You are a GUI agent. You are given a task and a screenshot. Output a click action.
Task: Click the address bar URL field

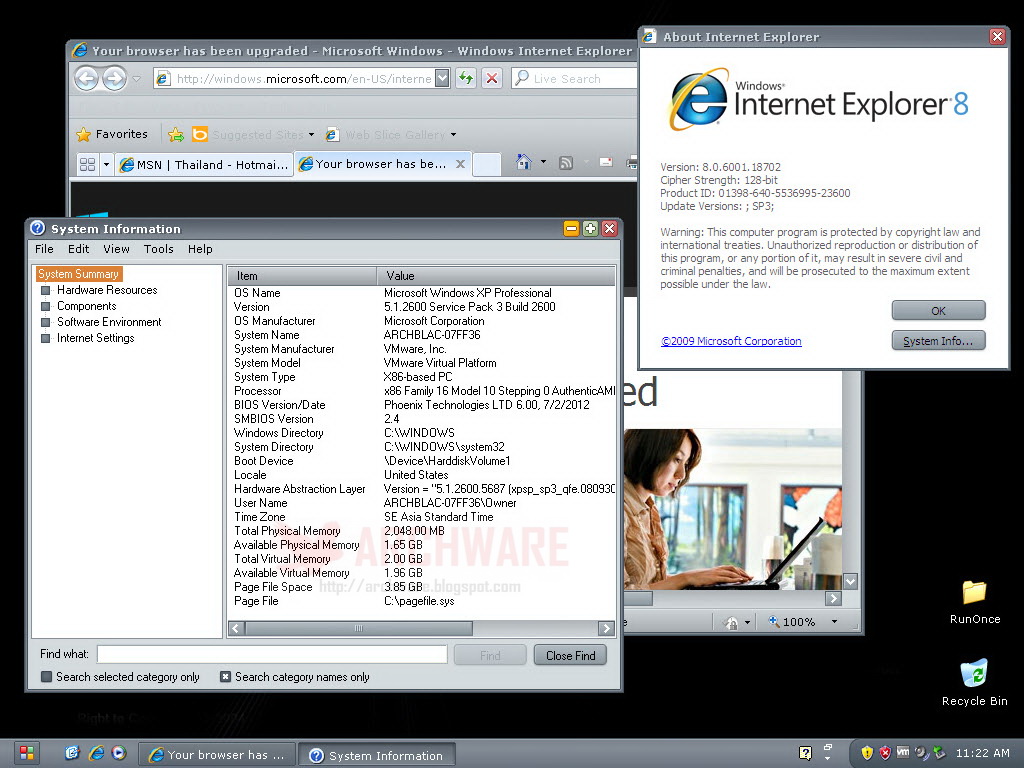295,78
